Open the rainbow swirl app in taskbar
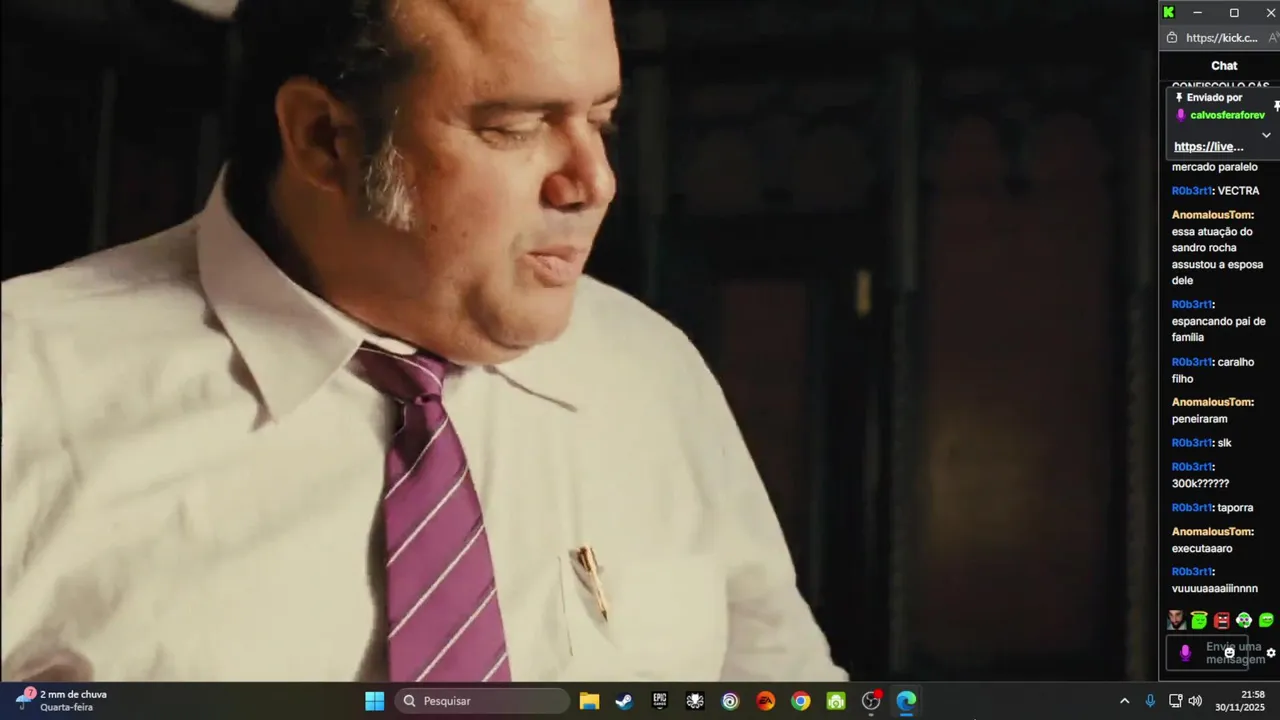1280x720 pixels. (x=730, y=701)
